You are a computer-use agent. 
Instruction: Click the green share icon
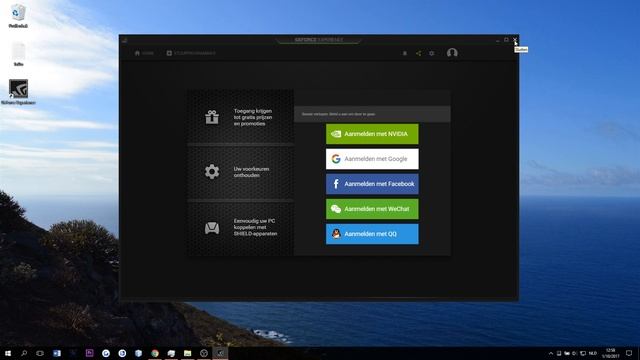pos(418,53)
